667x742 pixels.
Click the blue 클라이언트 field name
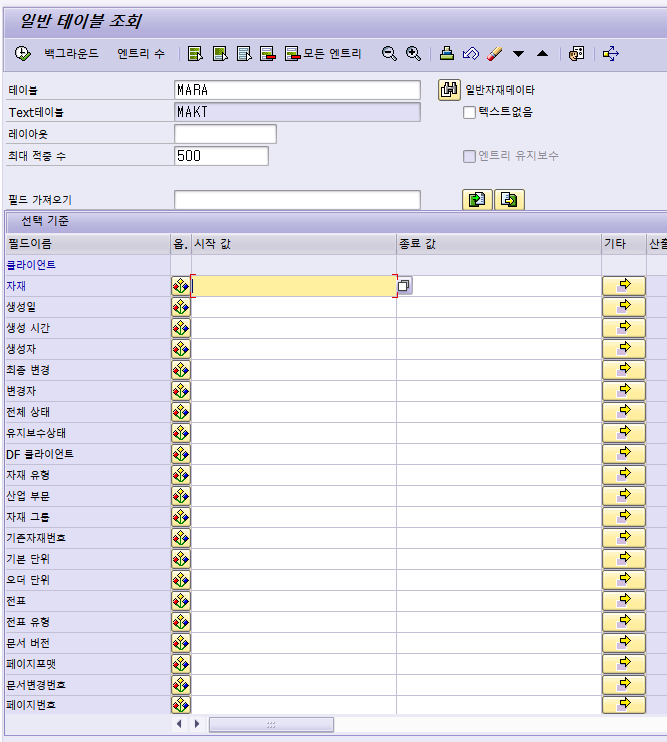coord(31,265)
